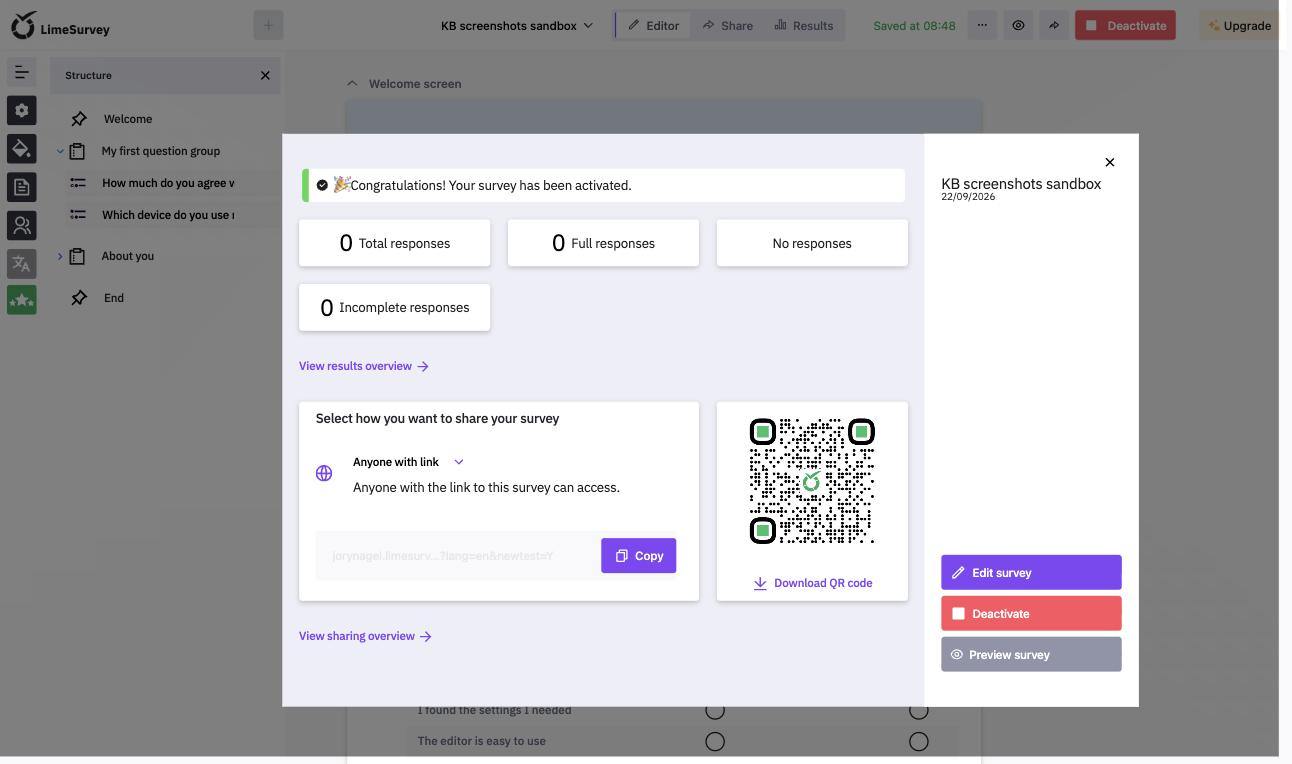Click the plus add button in top bar

pyautogui.click(x=268, y=26)
